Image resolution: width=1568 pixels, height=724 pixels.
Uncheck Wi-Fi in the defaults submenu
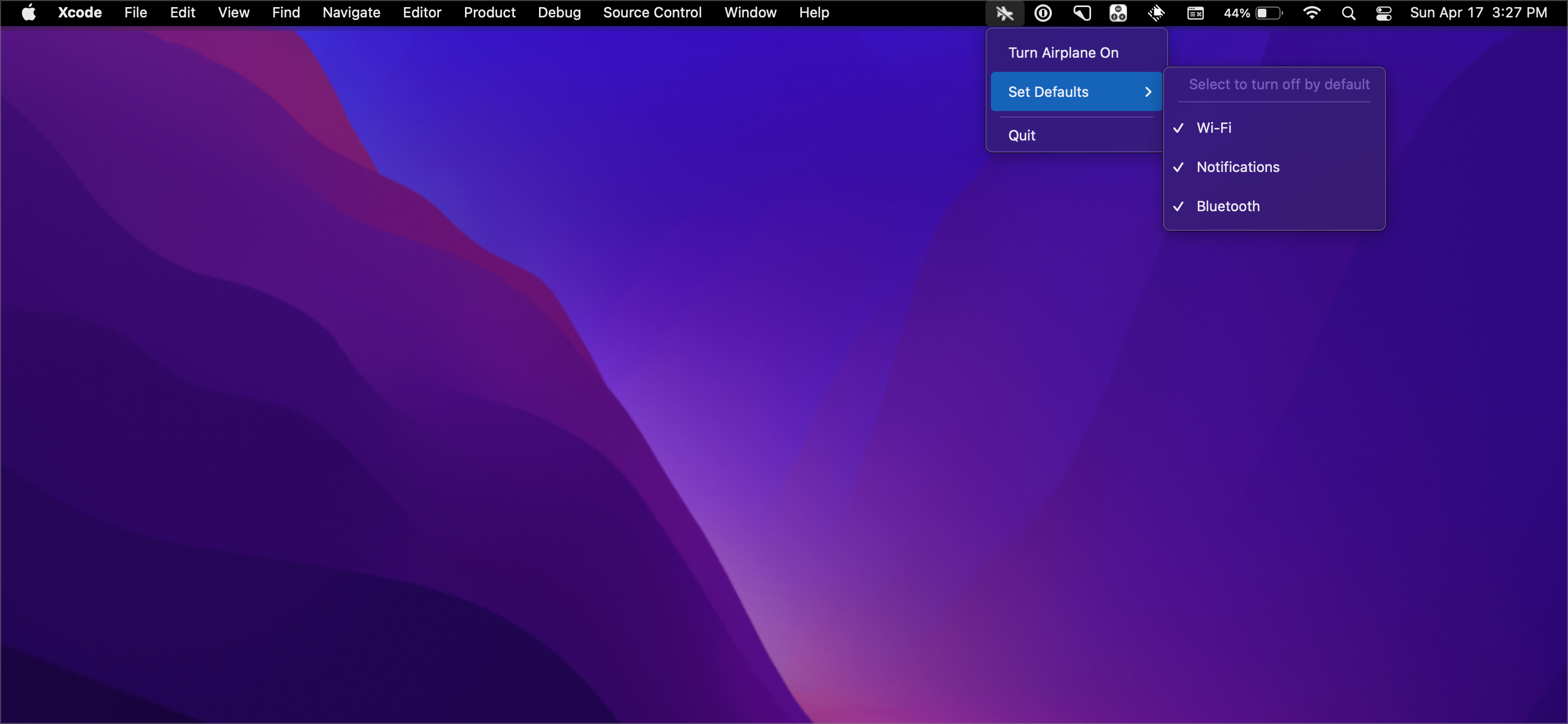pos(1214,128)
